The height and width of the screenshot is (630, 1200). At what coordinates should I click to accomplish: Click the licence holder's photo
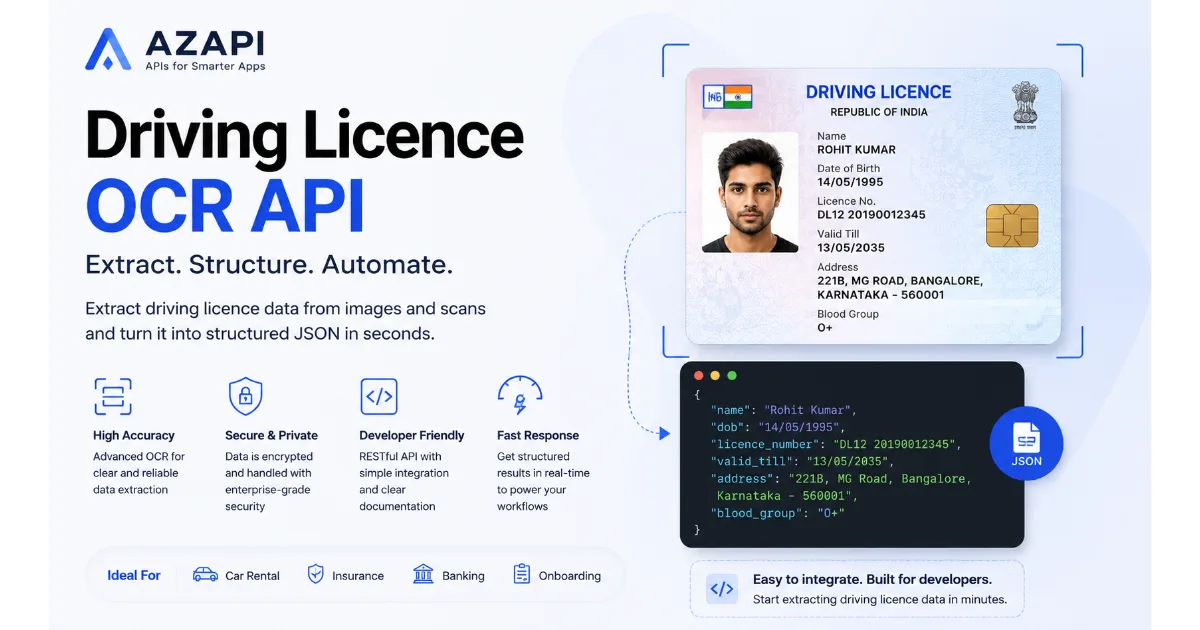click(x=750, y=192)
